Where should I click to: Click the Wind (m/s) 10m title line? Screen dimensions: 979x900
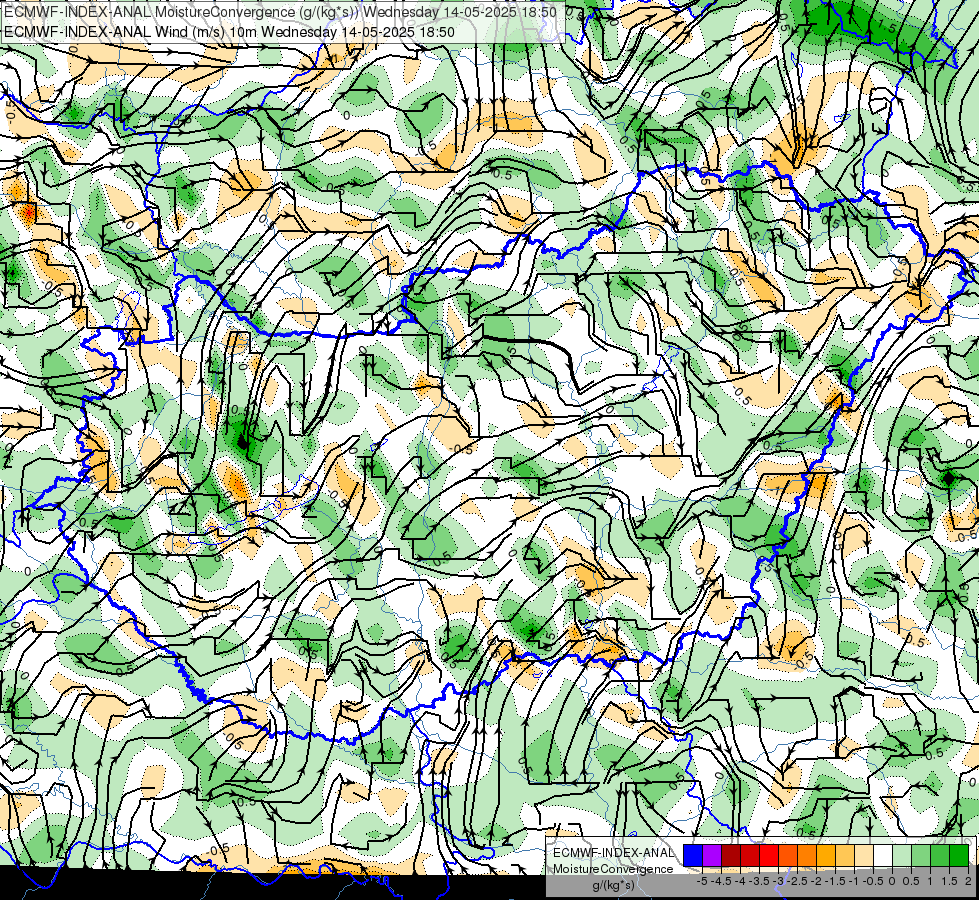[229, 32]
